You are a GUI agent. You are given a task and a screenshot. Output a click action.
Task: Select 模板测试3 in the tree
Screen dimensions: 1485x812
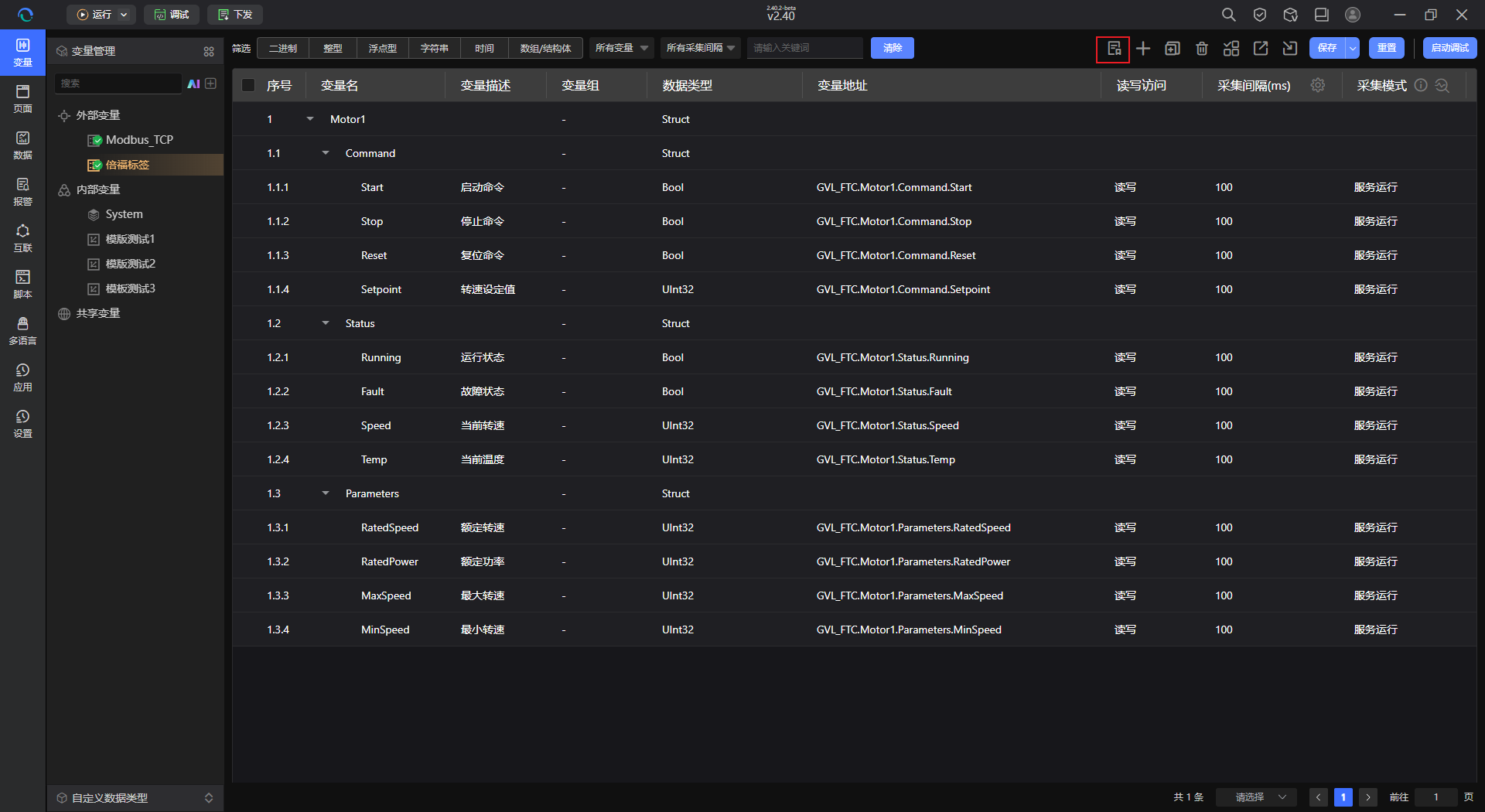[x=130, y=288]
